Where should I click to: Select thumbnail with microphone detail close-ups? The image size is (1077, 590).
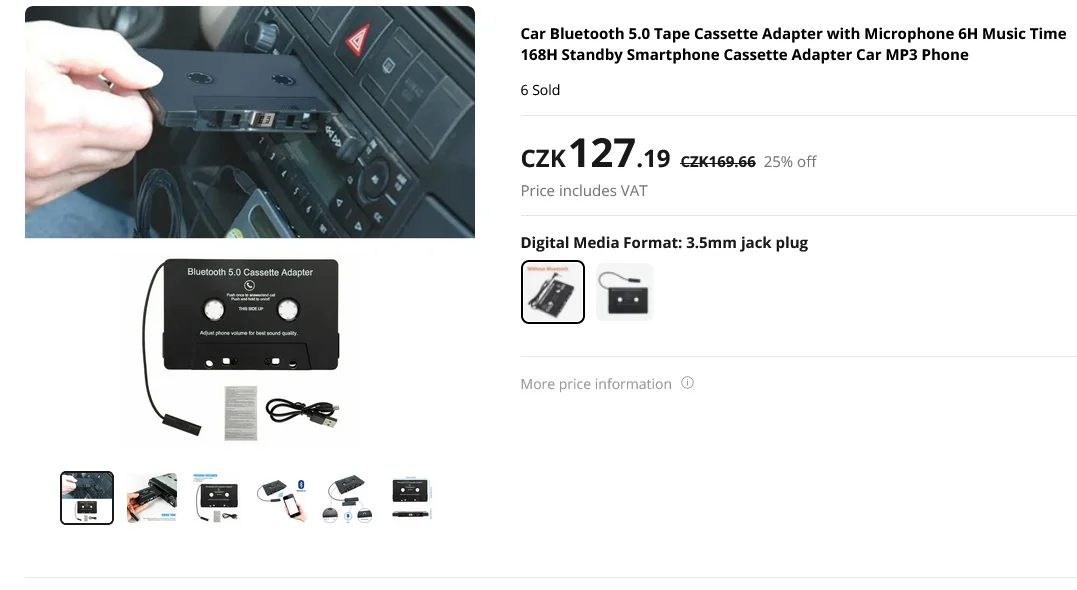tap(347, 498)
